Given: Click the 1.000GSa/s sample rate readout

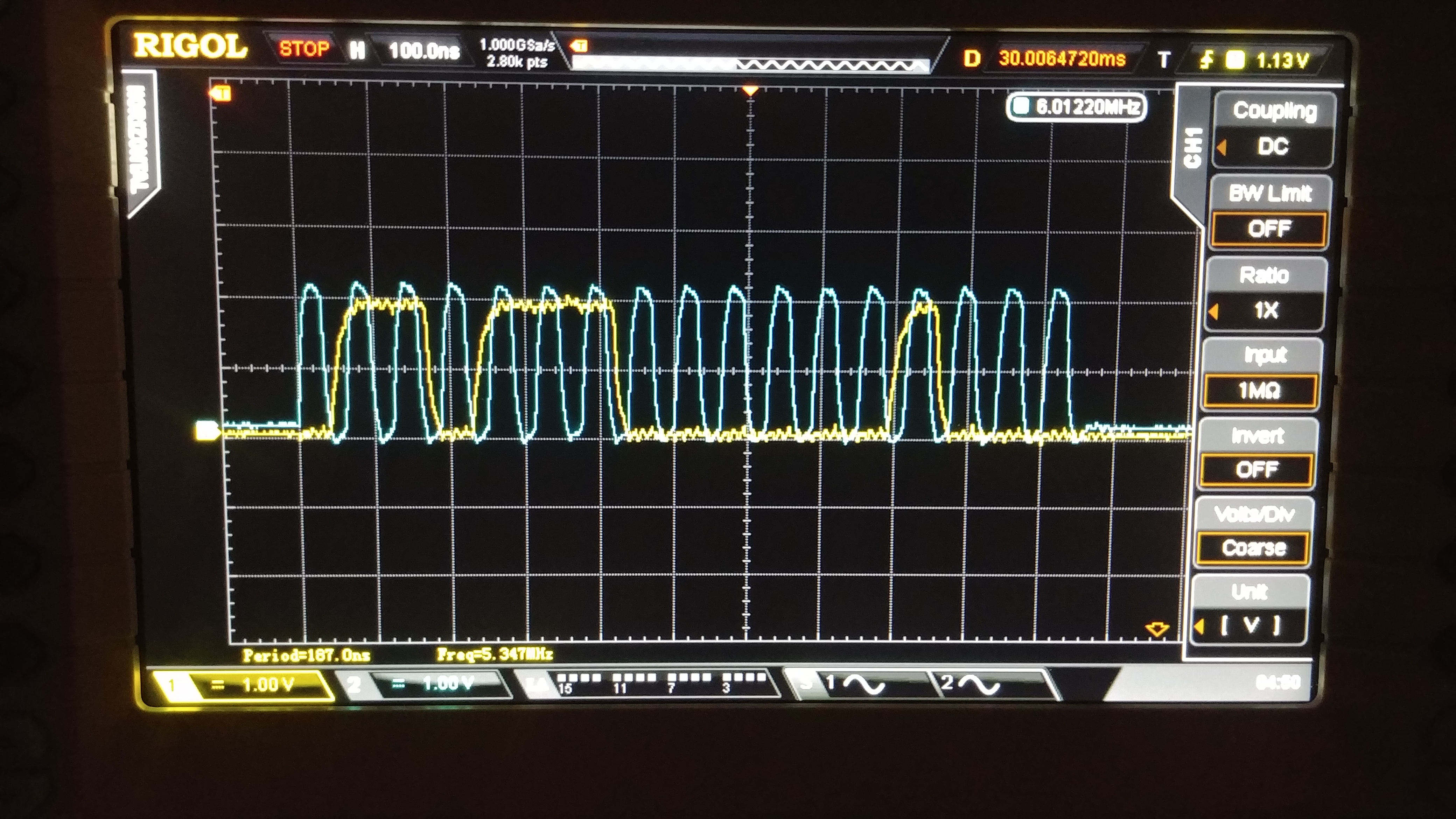Looking at the screenshot, I should pos(517,45).
